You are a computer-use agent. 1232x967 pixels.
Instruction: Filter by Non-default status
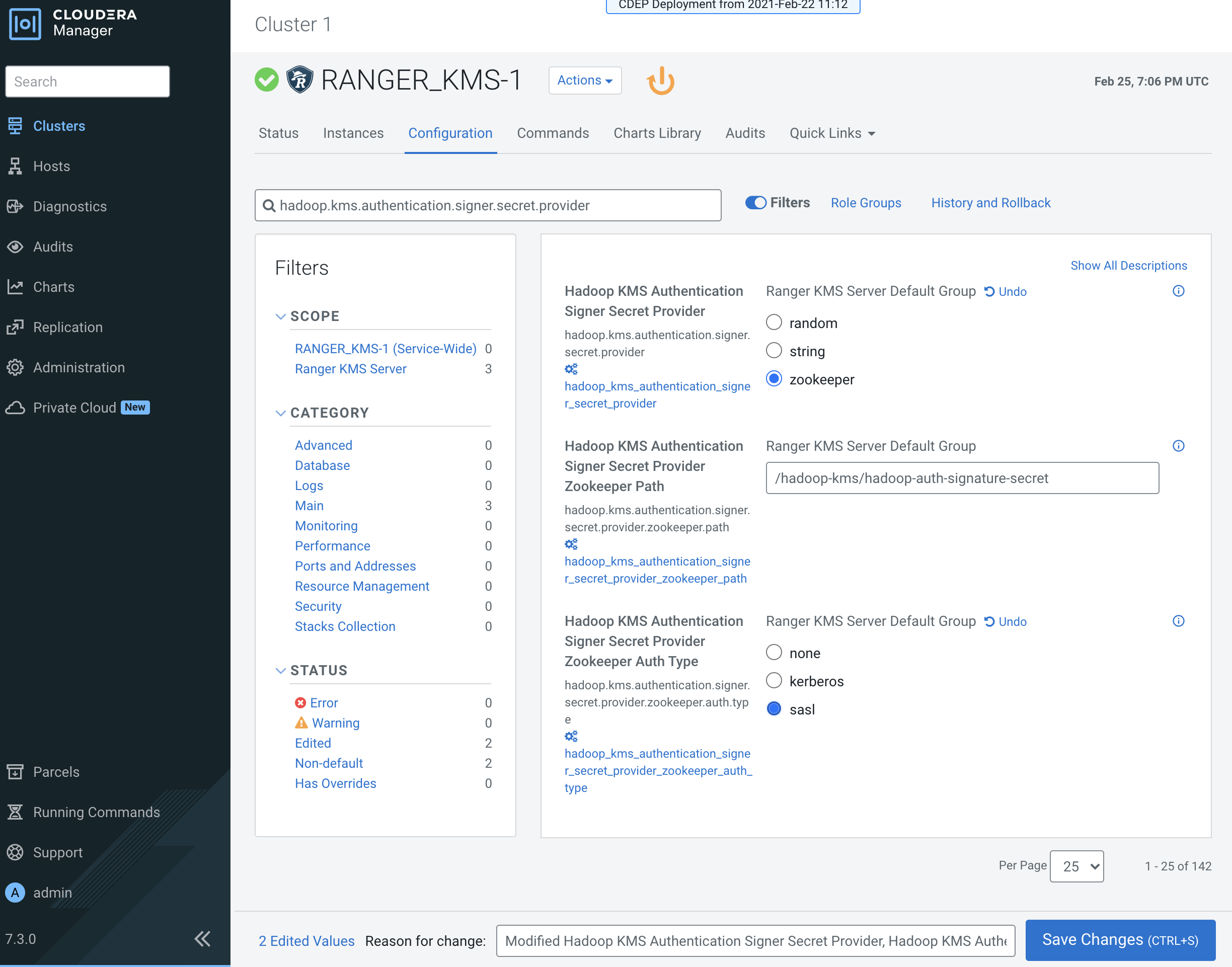[x=329, y=763]
